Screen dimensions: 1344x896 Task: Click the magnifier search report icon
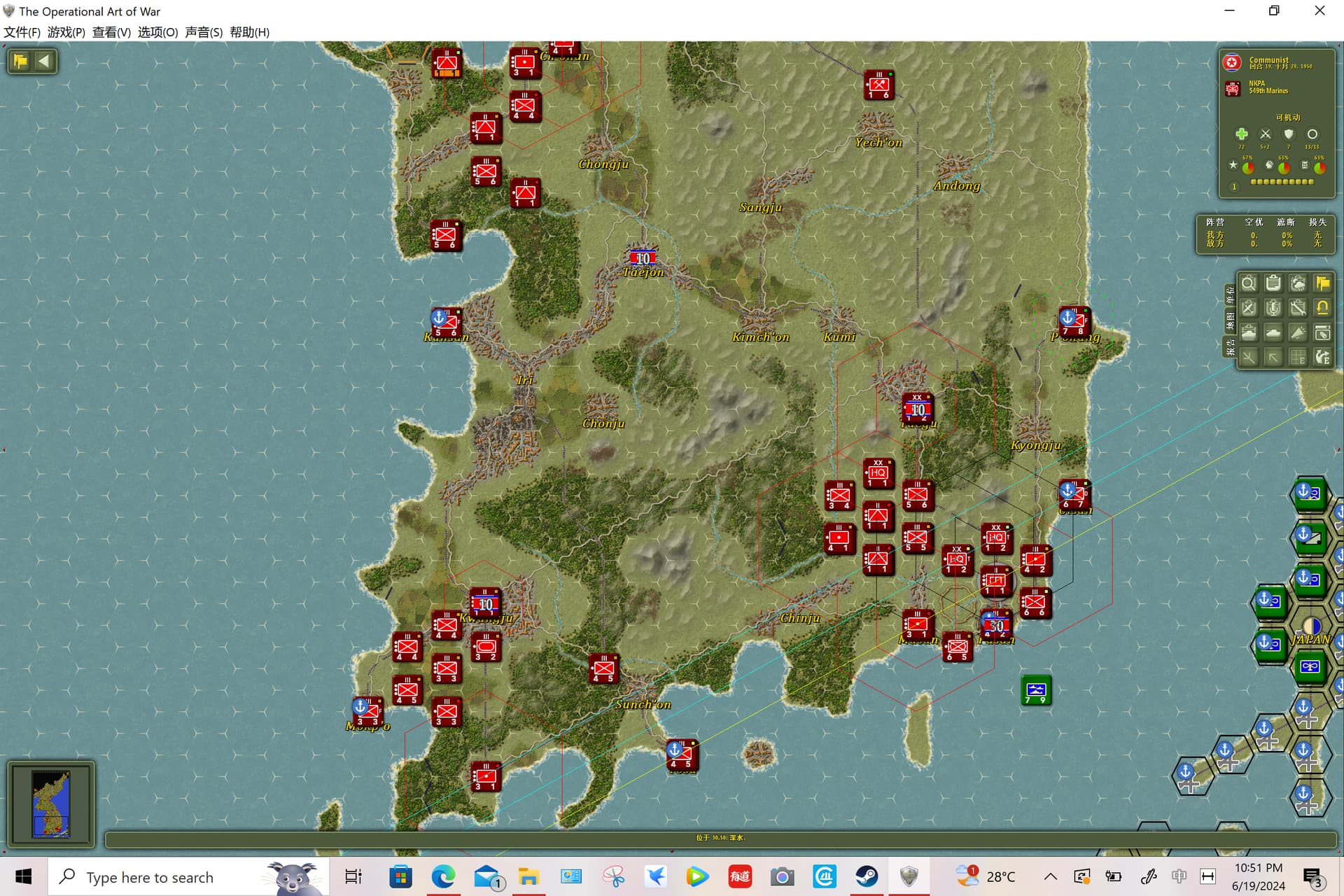point(1248,283)
